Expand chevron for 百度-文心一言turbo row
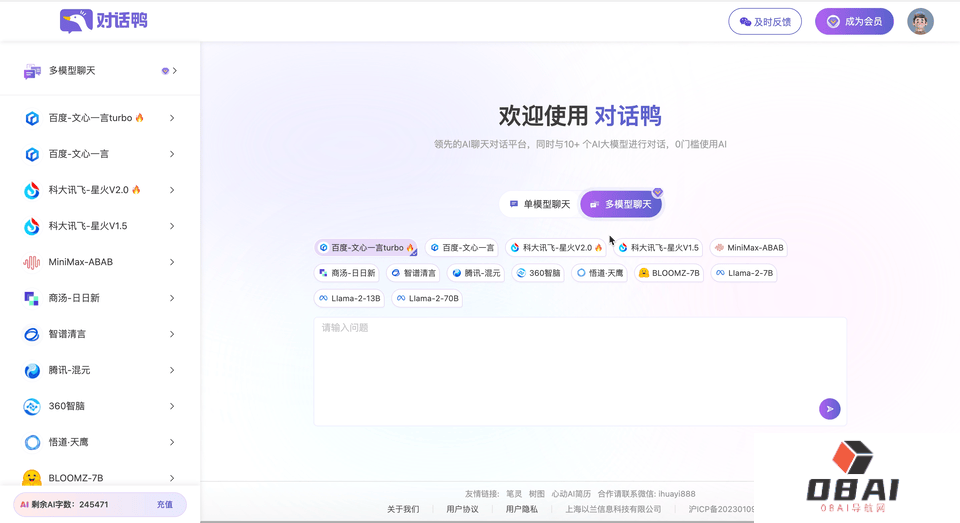 [172, 118]
